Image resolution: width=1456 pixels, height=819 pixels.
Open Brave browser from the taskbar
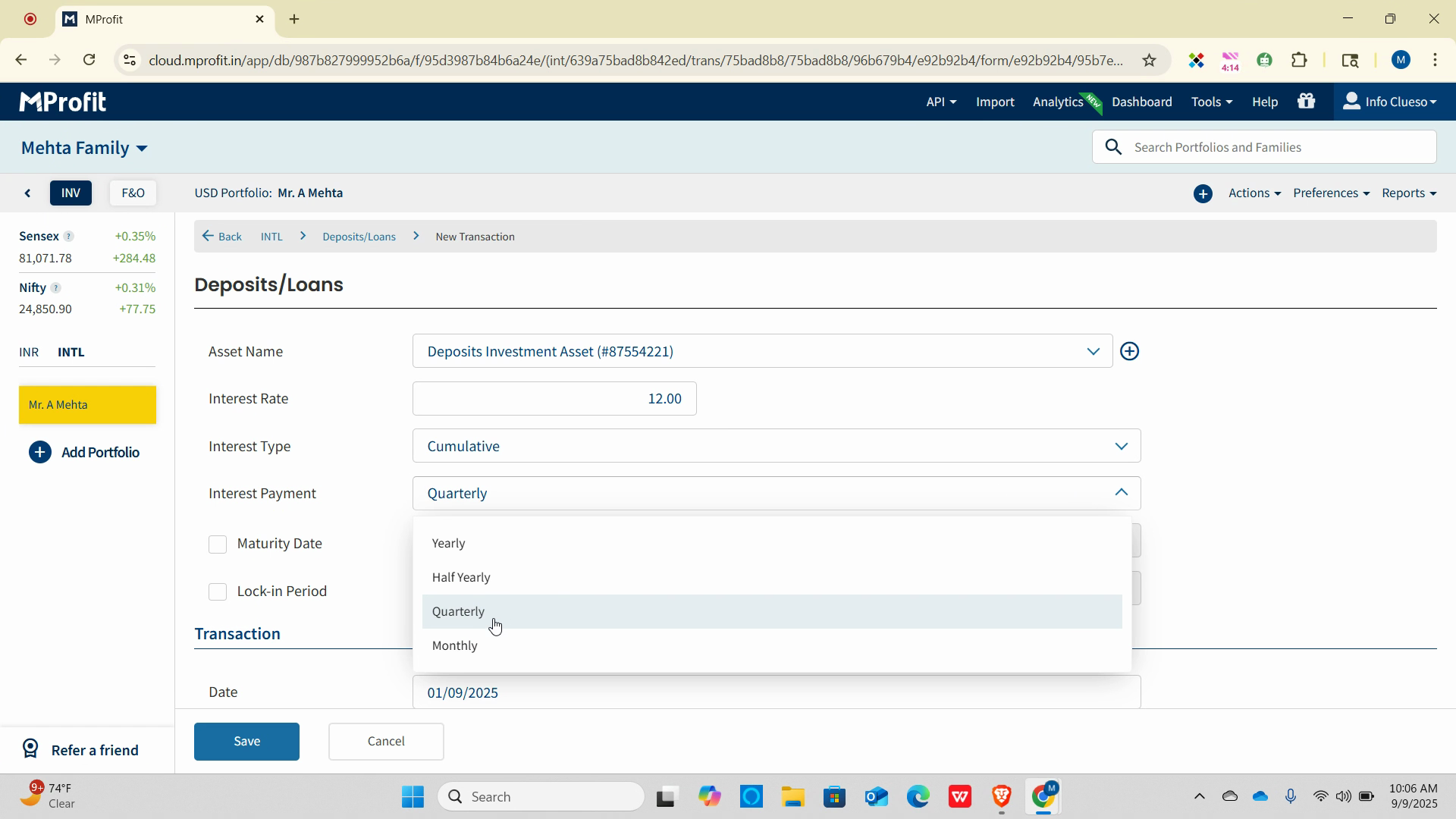coord(1002,796)
